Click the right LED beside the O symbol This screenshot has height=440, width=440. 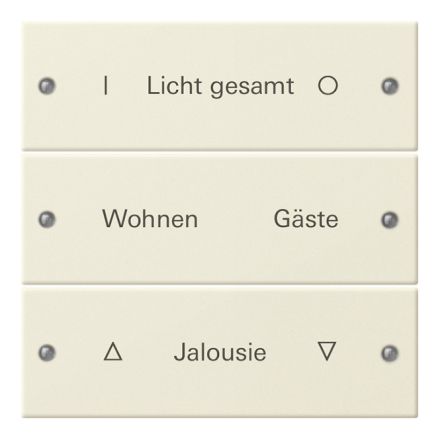click(x=390, y=86)
